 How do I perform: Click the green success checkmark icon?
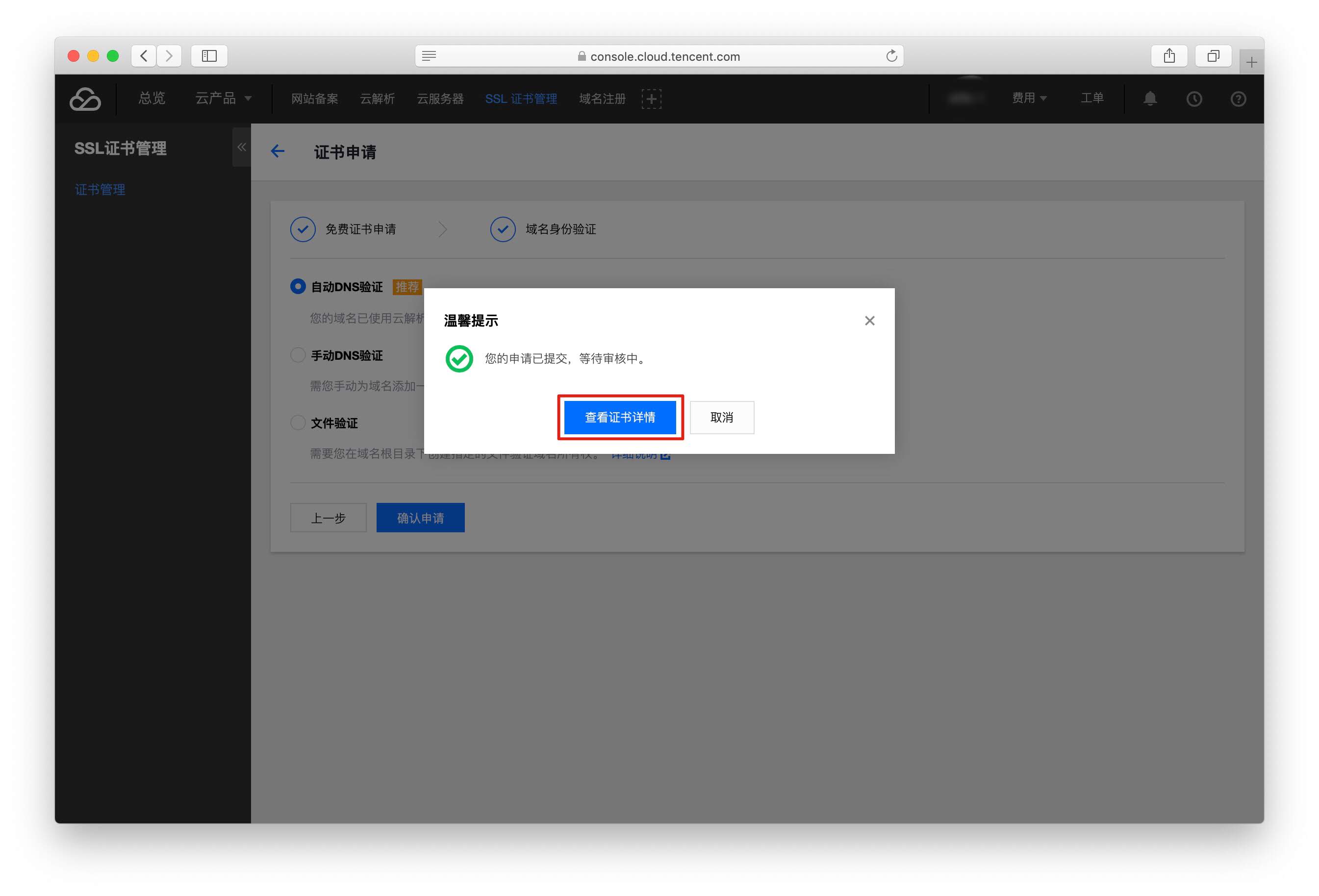tap(459, 359)
